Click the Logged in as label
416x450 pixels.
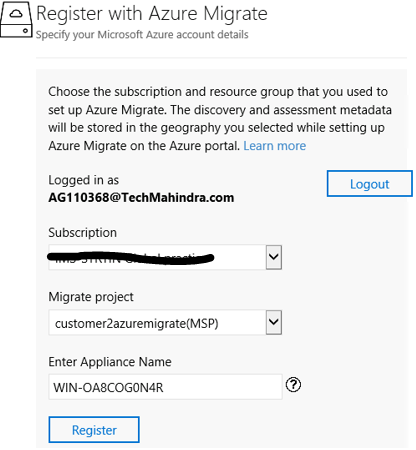(x=84, y=180)
